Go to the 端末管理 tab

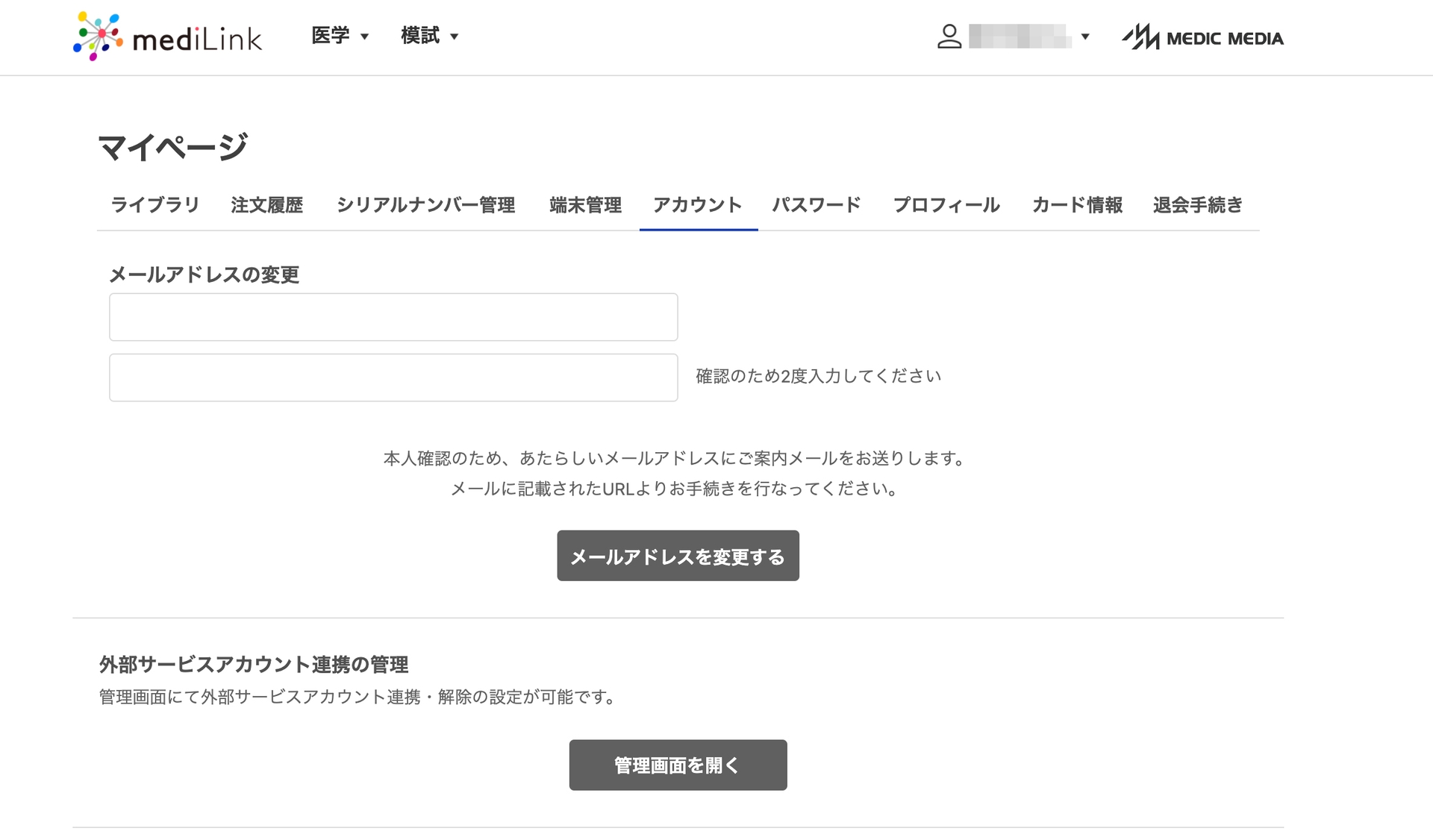585,205
